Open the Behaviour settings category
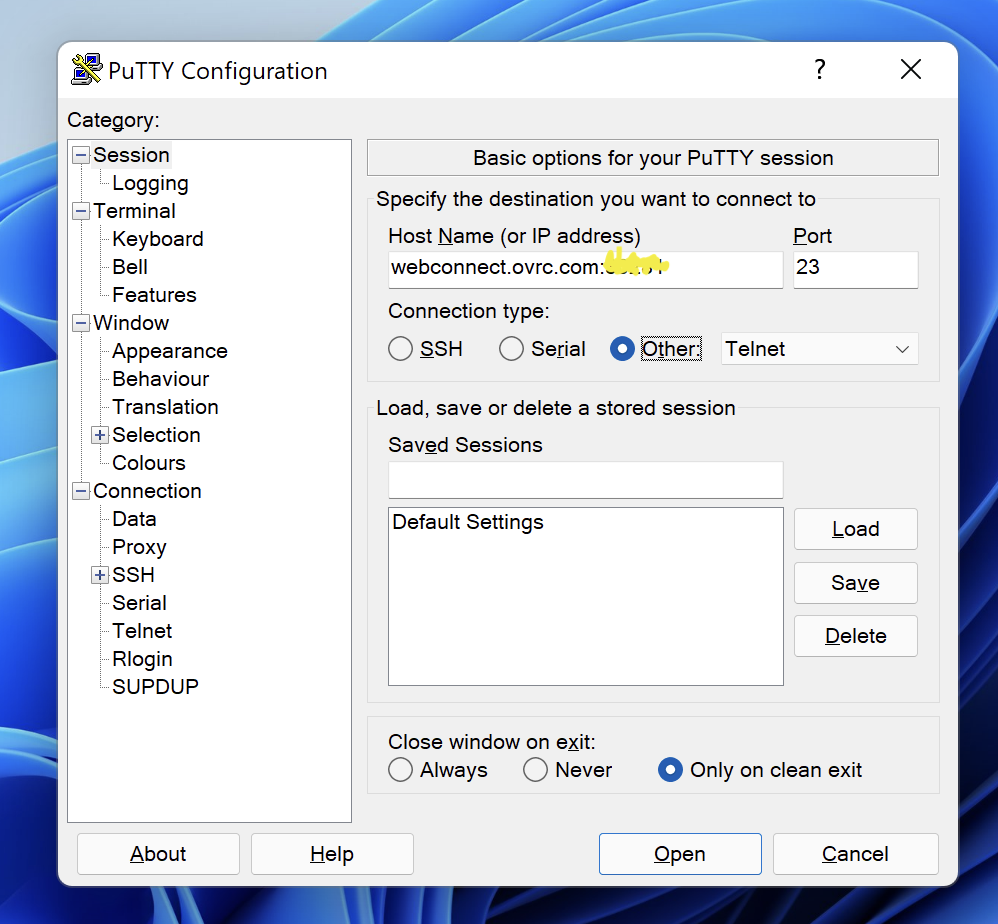Screen dimensions: 998x924 [x=160, y=379]
